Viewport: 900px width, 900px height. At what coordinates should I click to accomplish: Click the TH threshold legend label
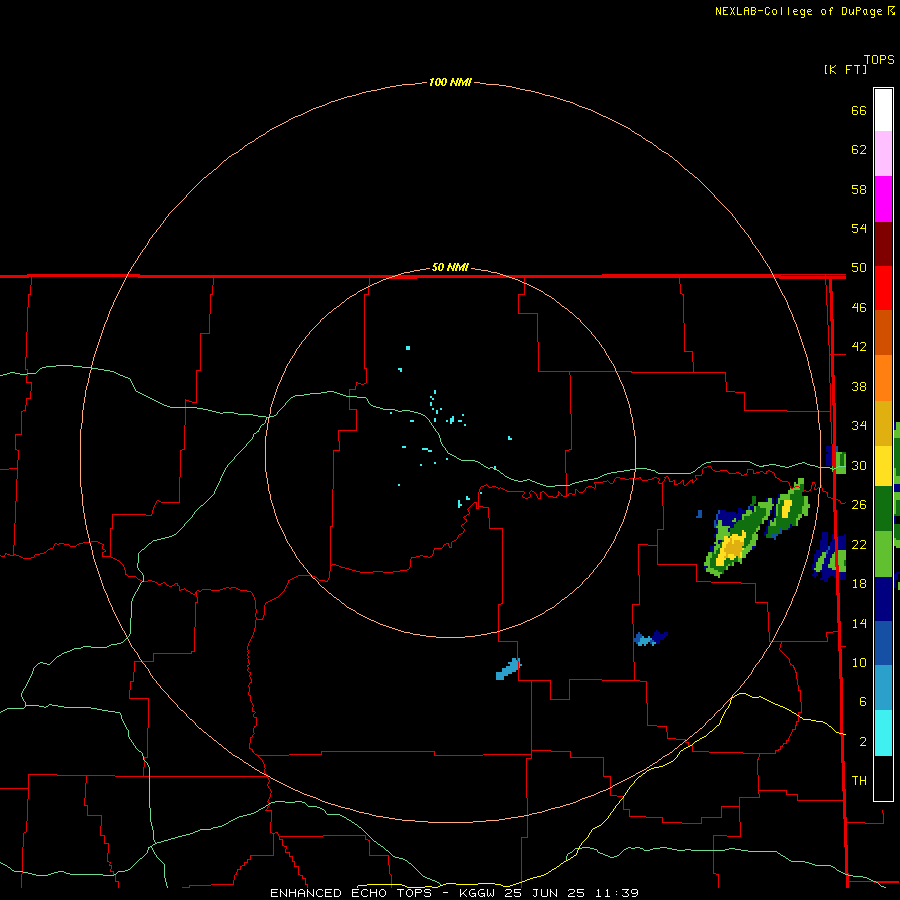pos(859,781)
